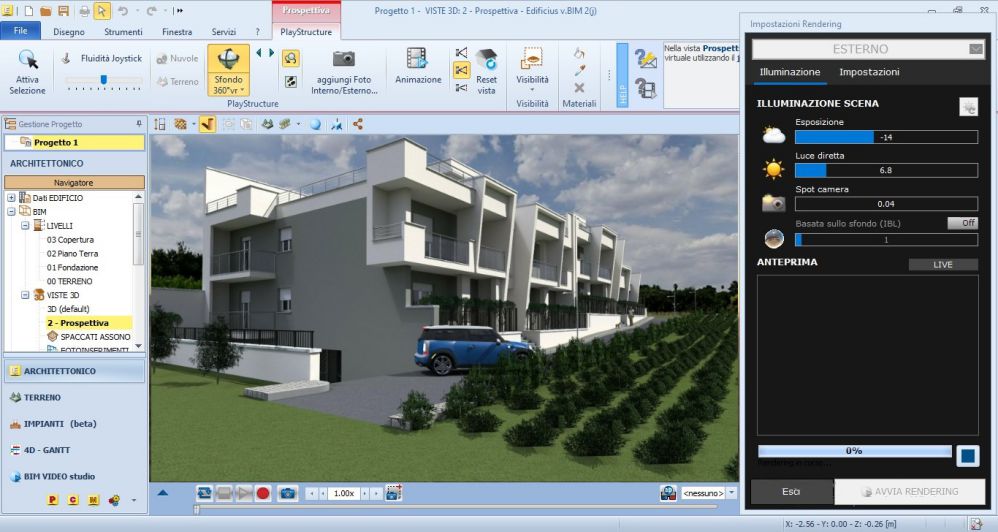Click the Esposizione slider bar

click(x=886, y=137)
